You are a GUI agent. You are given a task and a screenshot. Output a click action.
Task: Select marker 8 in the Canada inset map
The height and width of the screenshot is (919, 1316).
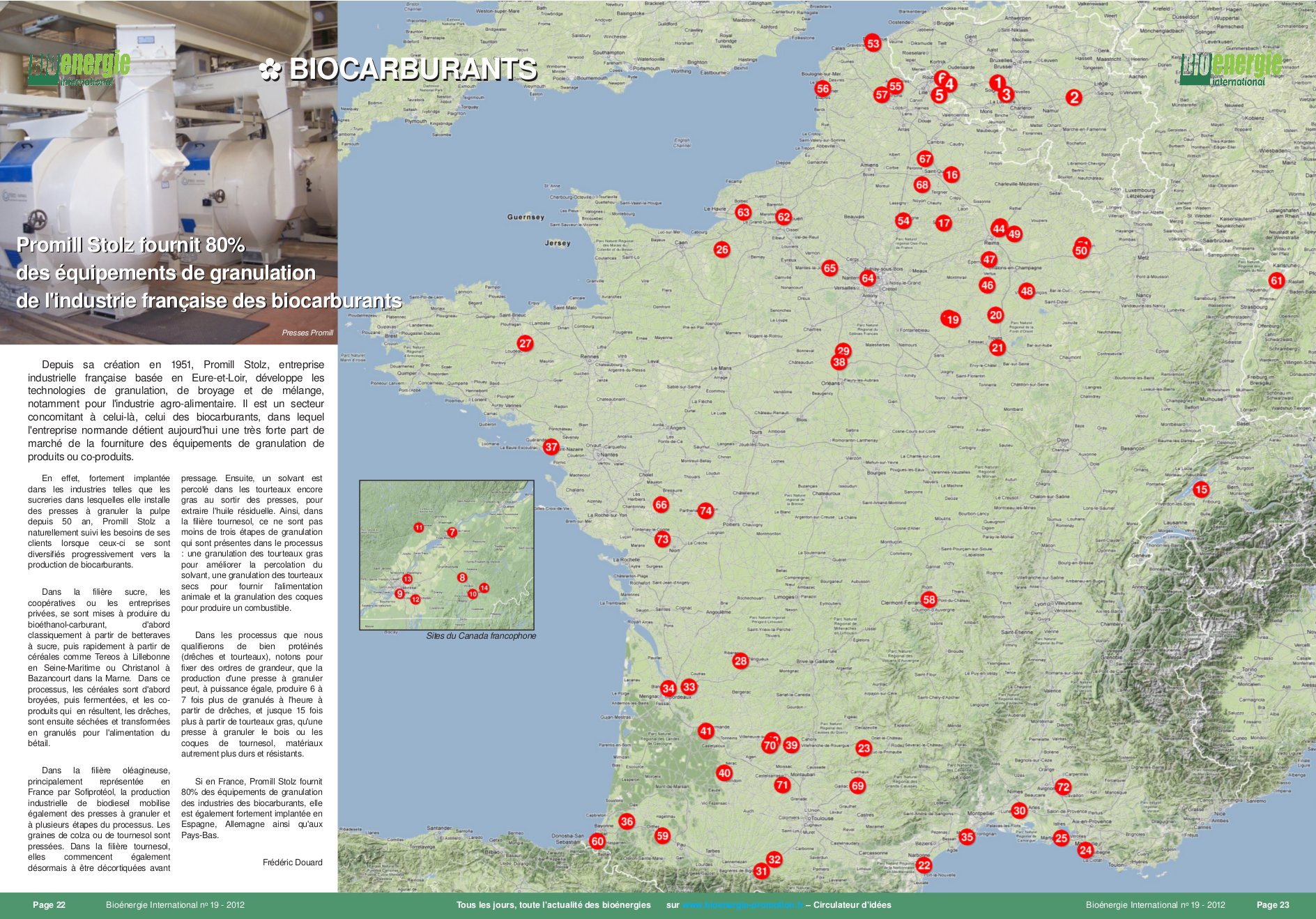point(461,577)
